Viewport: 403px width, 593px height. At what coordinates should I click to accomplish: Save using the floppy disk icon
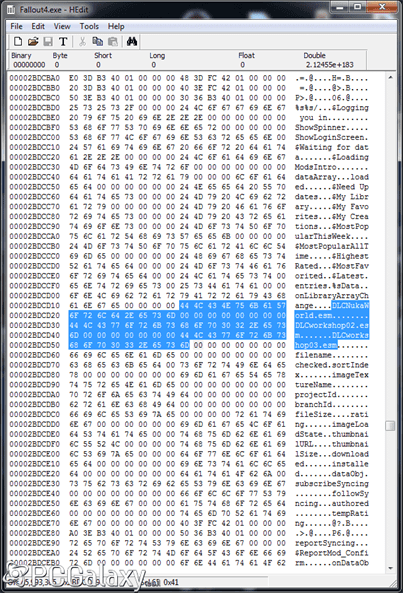click(x=48, y=41)
